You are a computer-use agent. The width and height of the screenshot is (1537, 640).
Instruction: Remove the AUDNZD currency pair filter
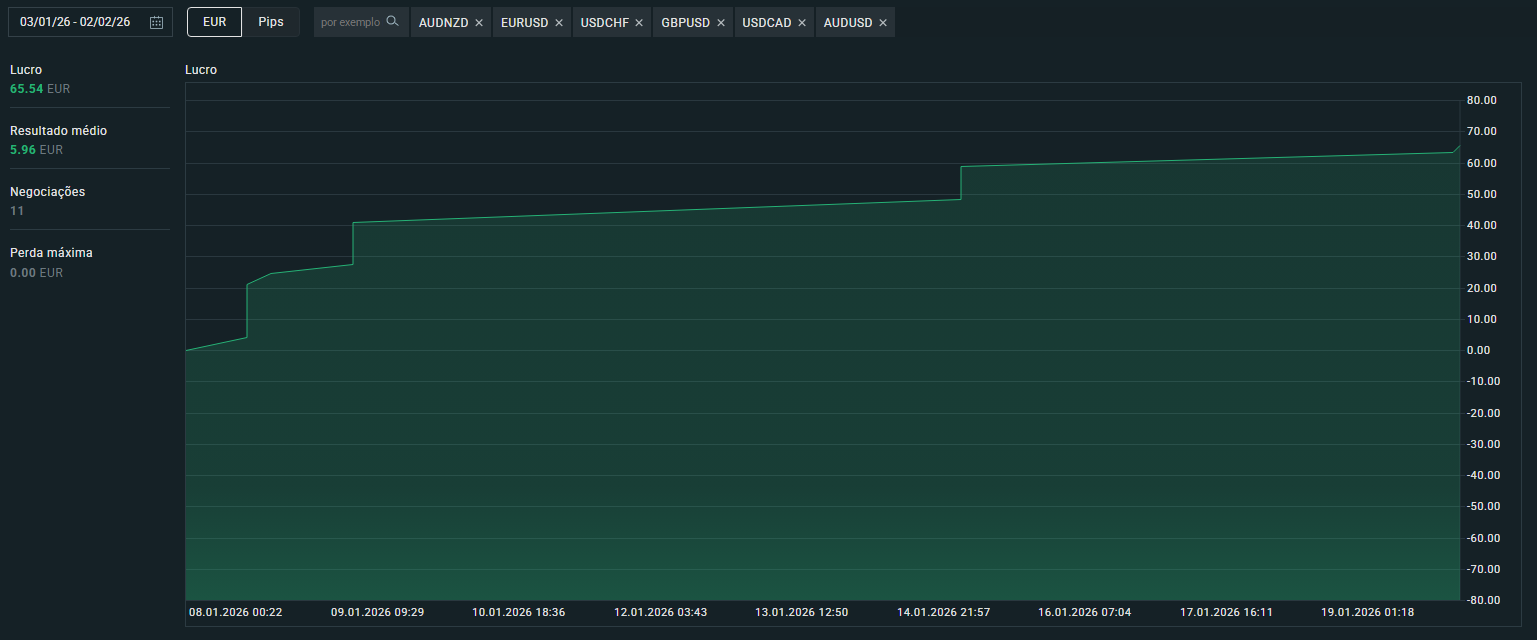[x=481, y=21]
